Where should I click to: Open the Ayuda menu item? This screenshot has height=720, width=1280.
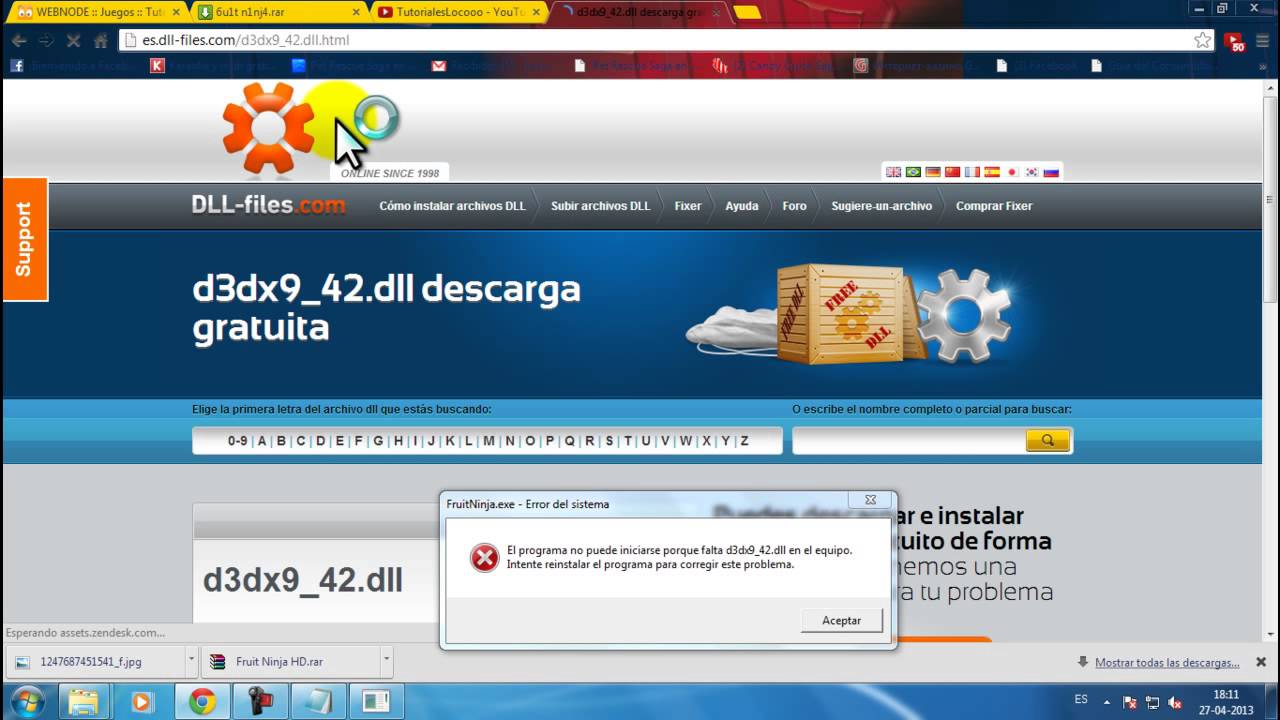742,206
